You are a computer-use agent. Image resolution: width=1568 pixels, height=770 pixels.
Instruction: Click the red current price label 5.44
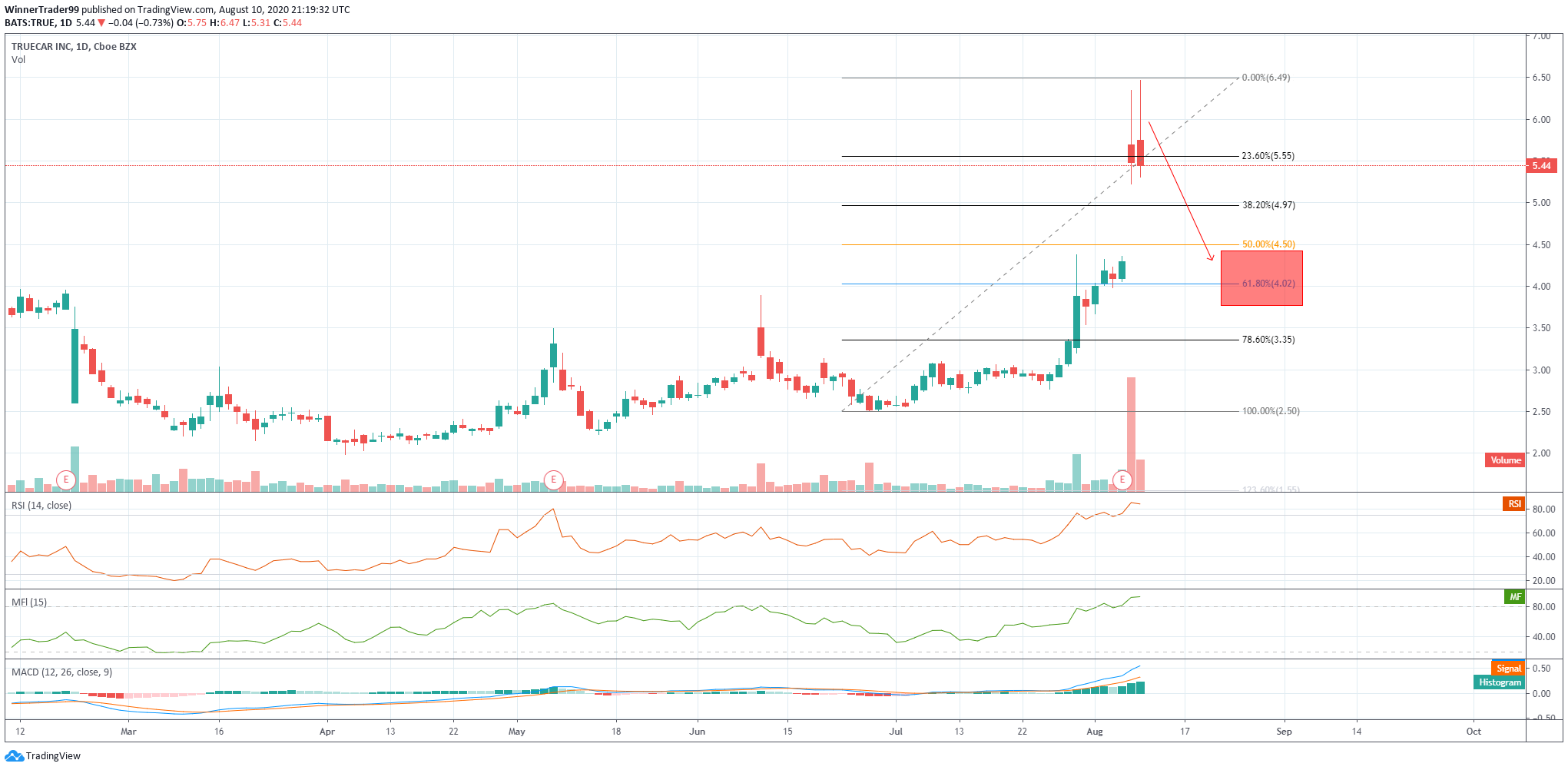[x=1541, y=166]
